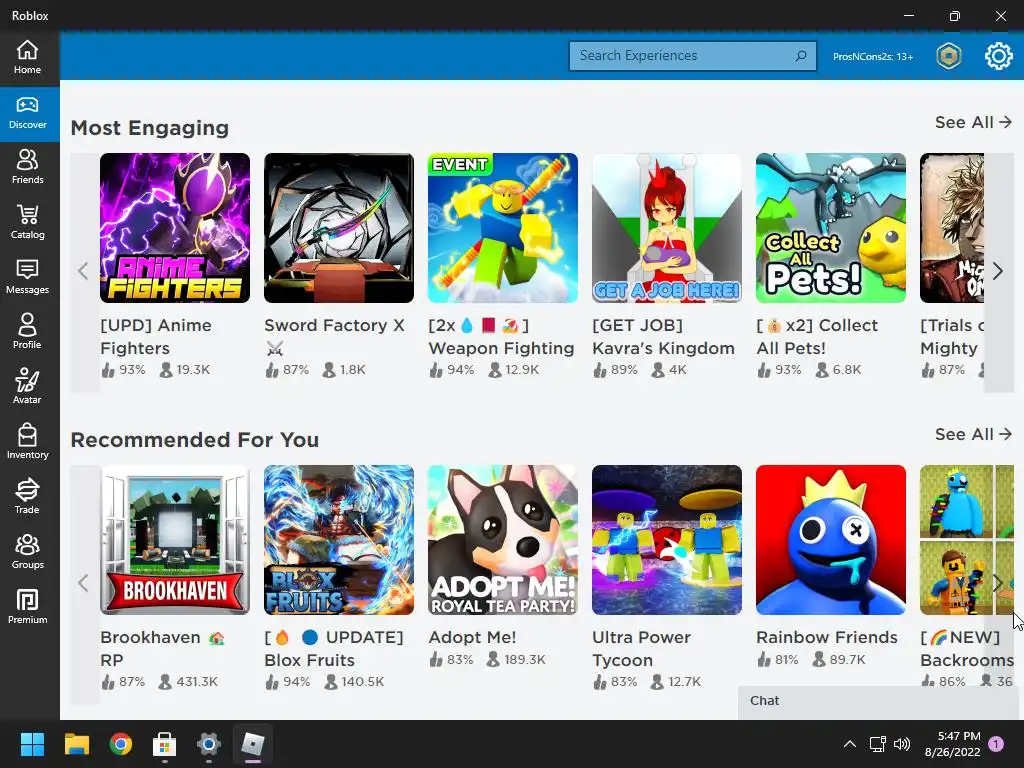
Task: Open your Inventory
Action: [27, 441]
